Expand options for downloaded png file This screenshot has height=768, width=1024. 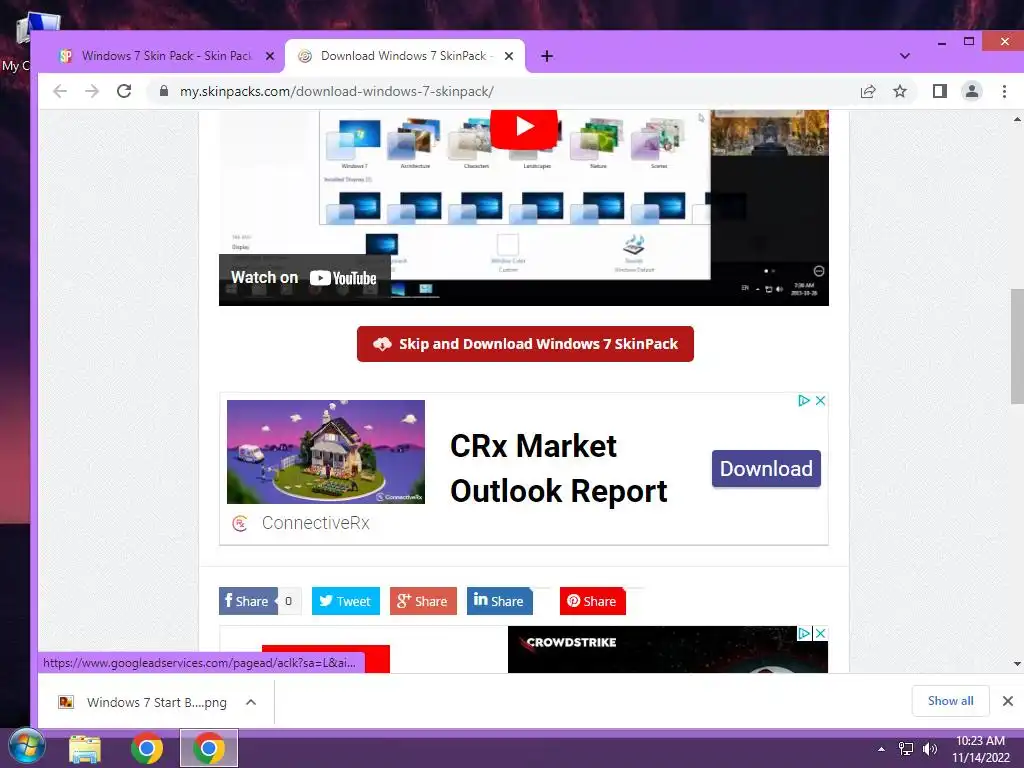pos(251,702)
